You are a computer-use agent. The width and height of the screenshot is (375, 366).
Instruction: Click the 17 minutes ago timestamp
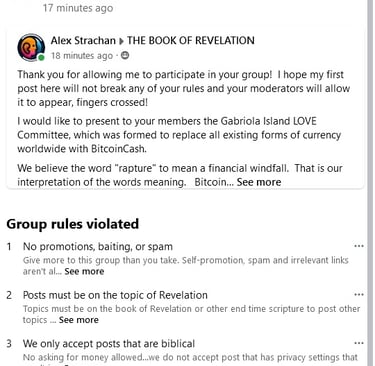(78, 8)
